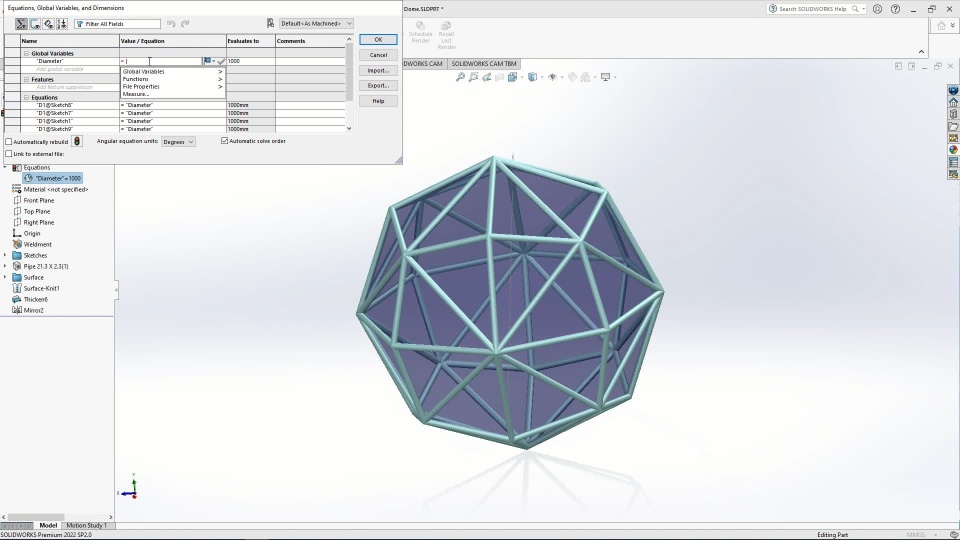Open the Design Library tab in the task pane
The image size is (960, 540).
pyautogui.click(x=953, y=114)
